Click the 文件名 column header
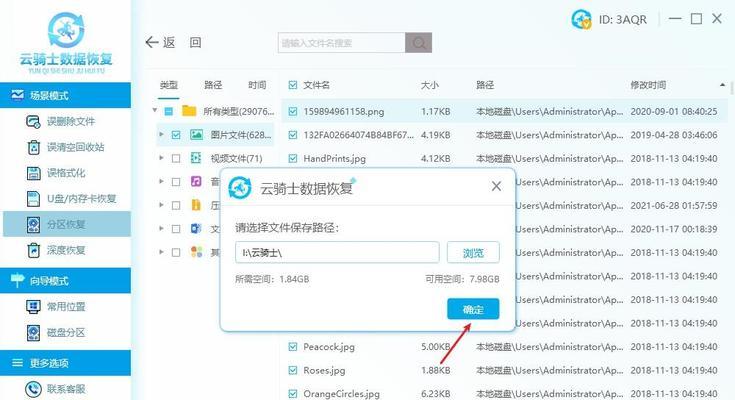Screen dimensions: 735x400 pyautogui.click(x=316, y=85)
